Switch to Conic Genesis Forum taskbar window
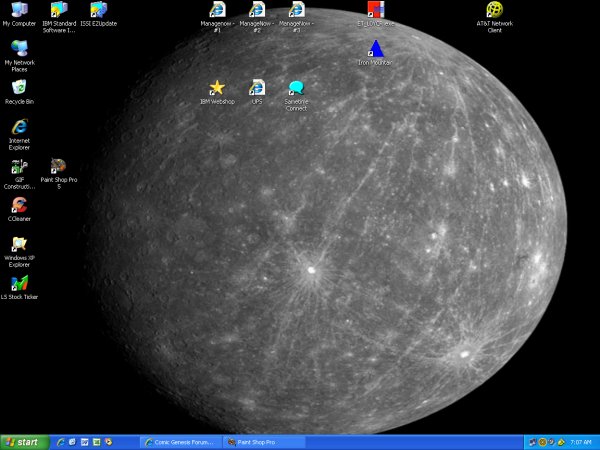The width and height of the screenshot is (600, 450). tap(181, 442)
